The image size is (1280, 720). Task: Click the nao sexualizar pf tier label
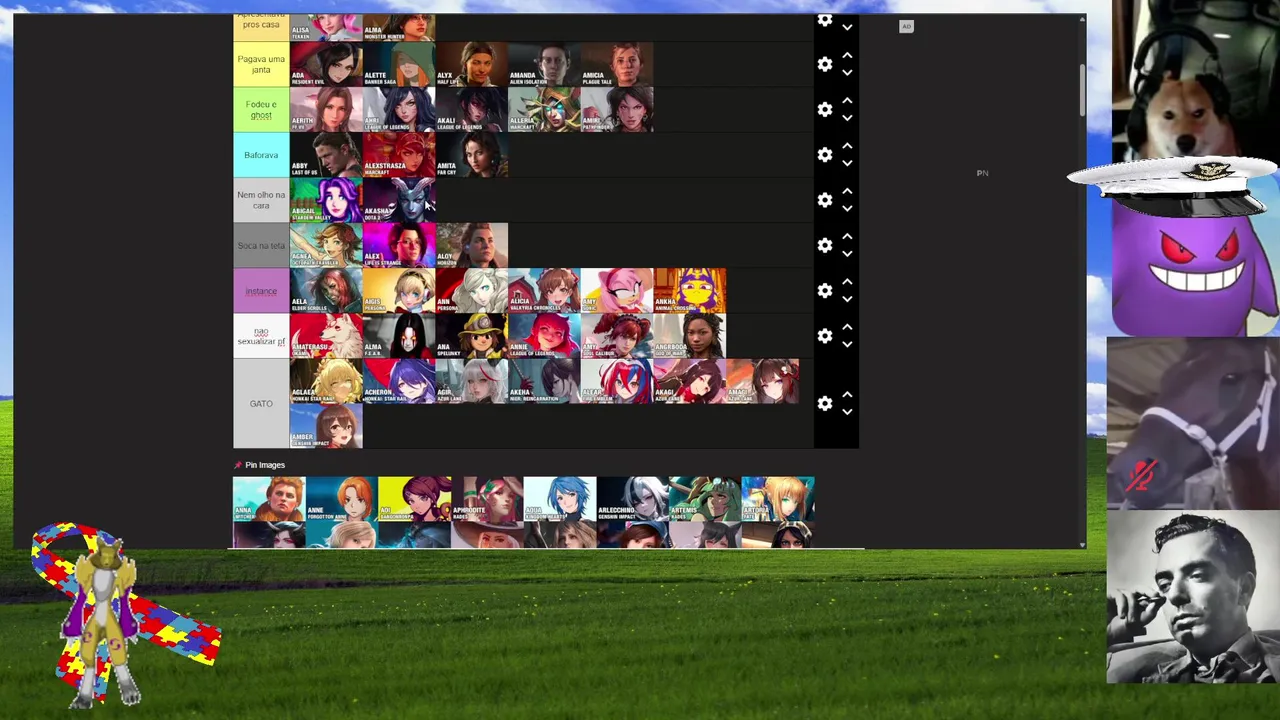tap(261, 336)
